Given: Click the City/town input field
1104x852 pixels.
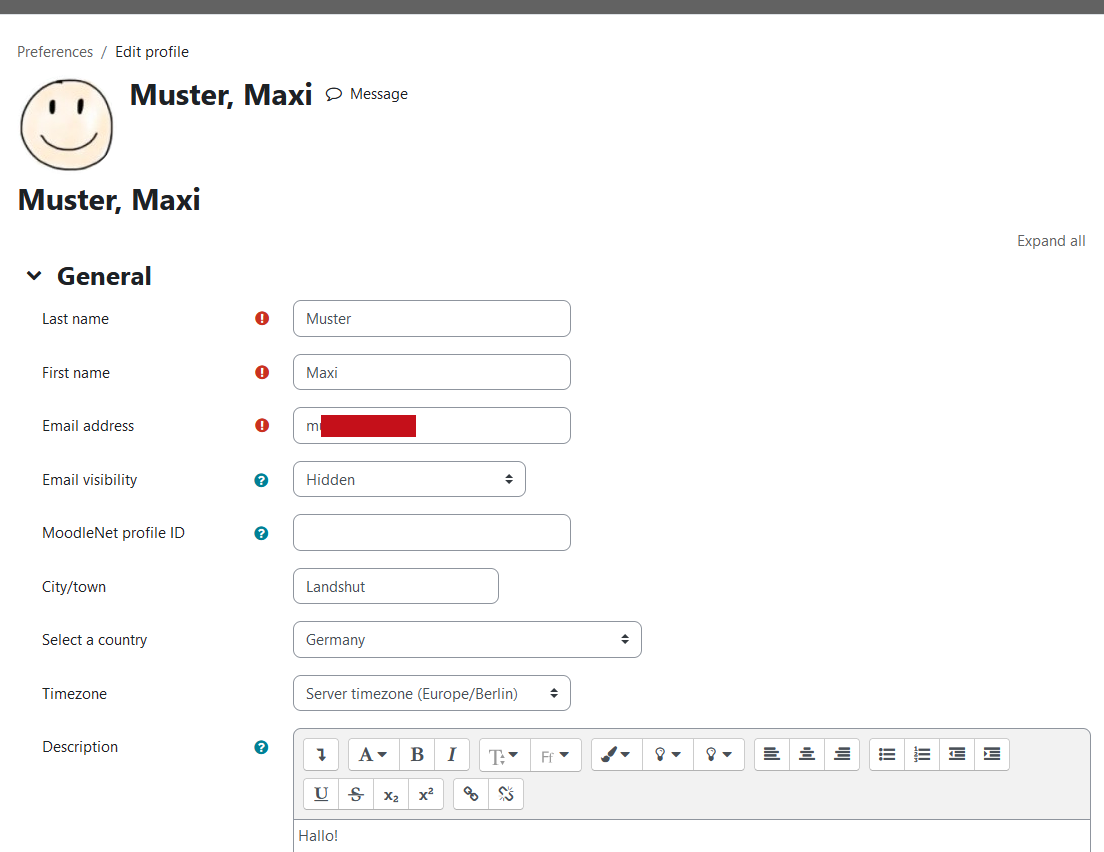Looking at the screenshot, I should tap(395, 587).
